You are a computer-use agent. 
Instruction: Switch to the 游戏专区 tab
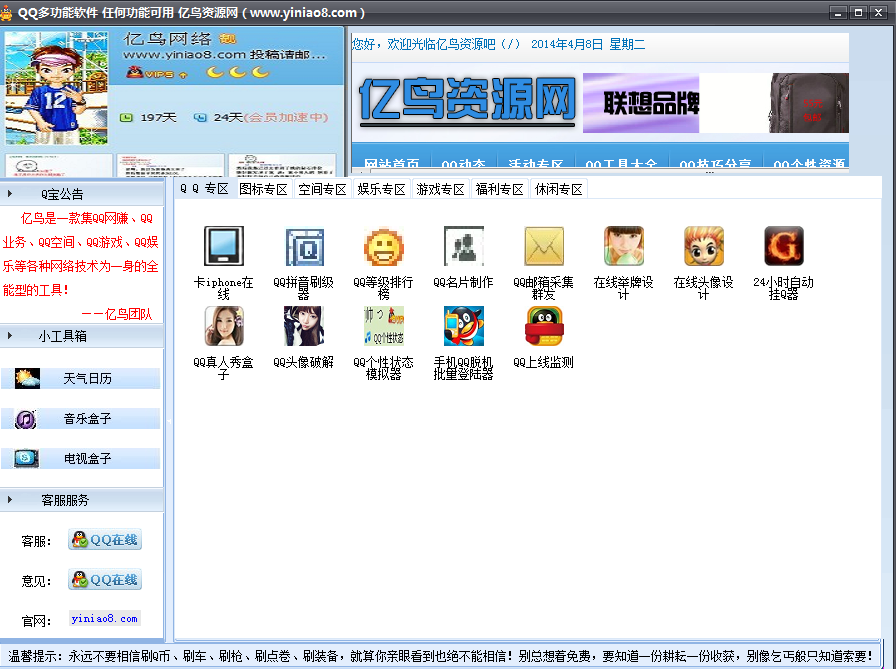point(441,189)
